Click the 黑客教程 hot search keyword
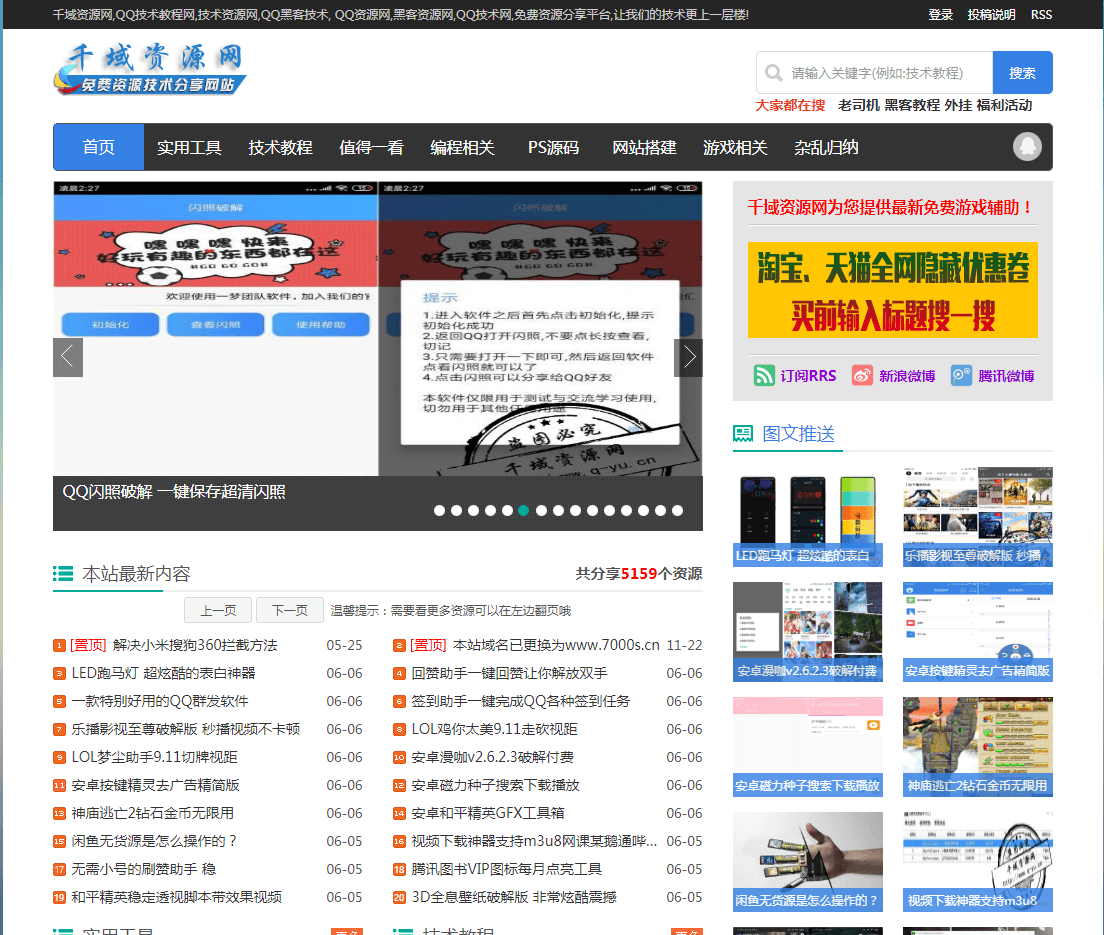Image resolution: width=1104 pixels, height=935 pixels. [912, 105]
